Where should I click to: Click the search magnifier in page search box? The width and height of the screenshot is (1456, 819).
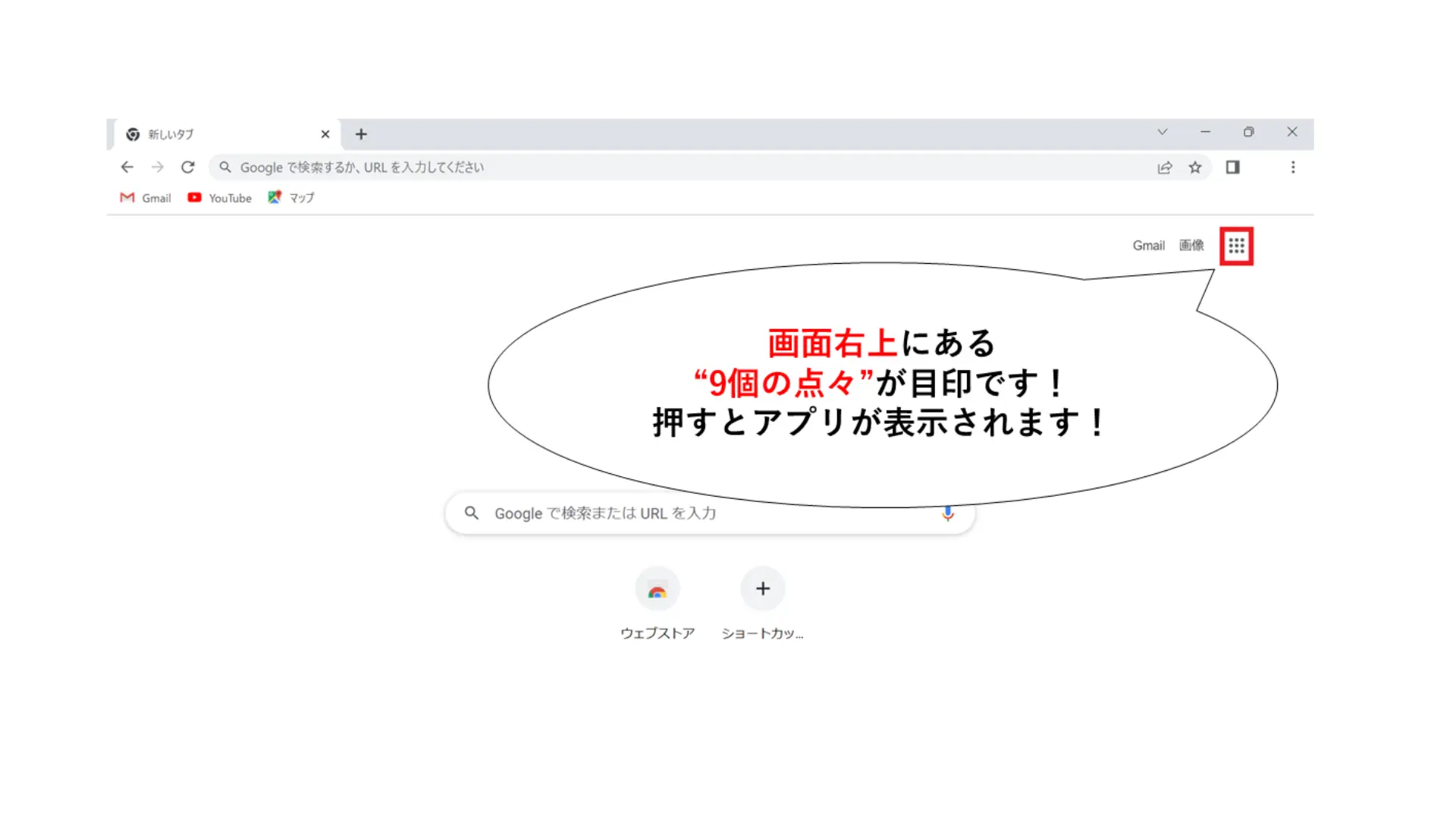pos(472,513)
